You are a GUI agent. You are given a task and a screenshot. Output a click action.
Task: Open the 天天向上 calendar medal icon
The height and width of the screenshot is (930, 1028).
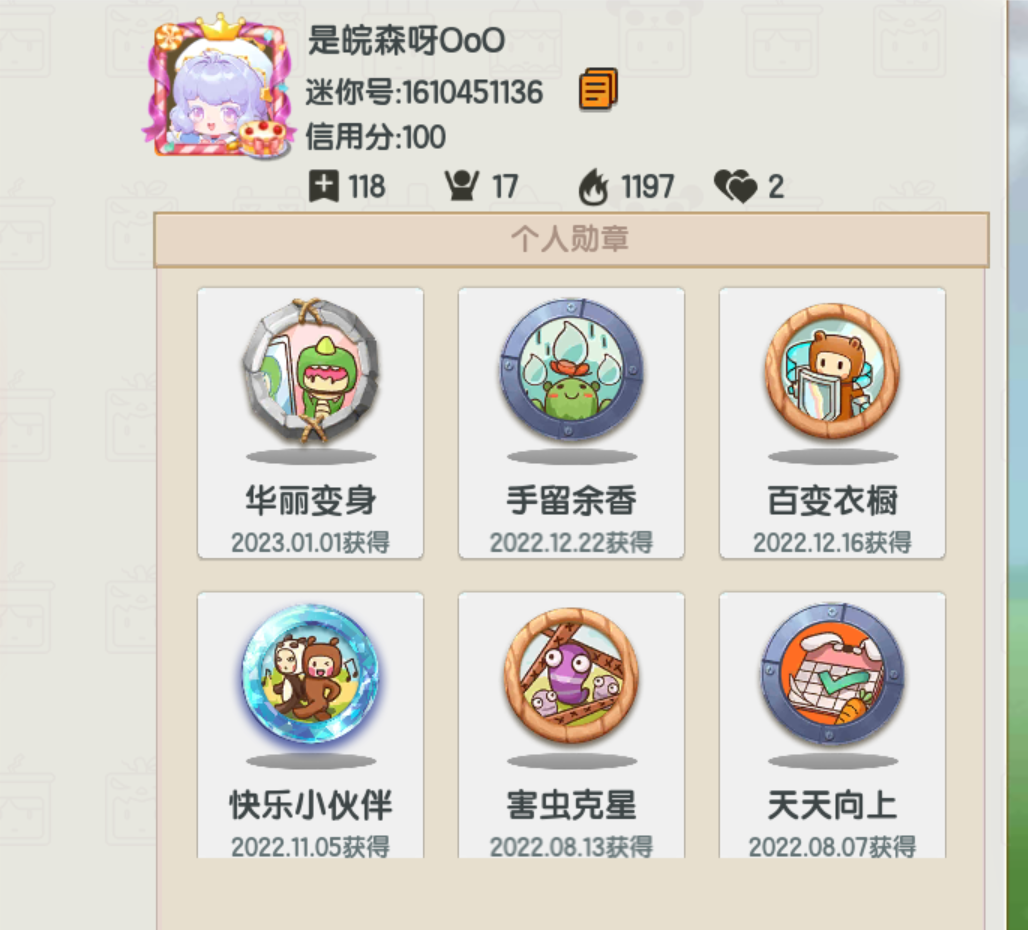[832, 674]
